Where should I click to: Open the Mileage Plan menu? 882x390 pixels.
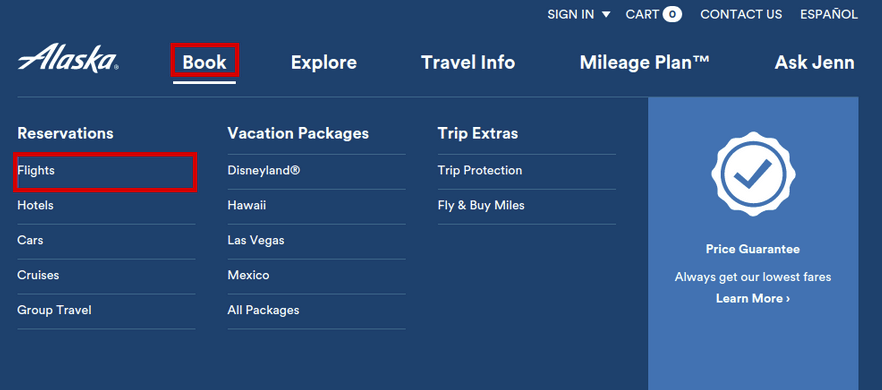click(x=645, y=62)
